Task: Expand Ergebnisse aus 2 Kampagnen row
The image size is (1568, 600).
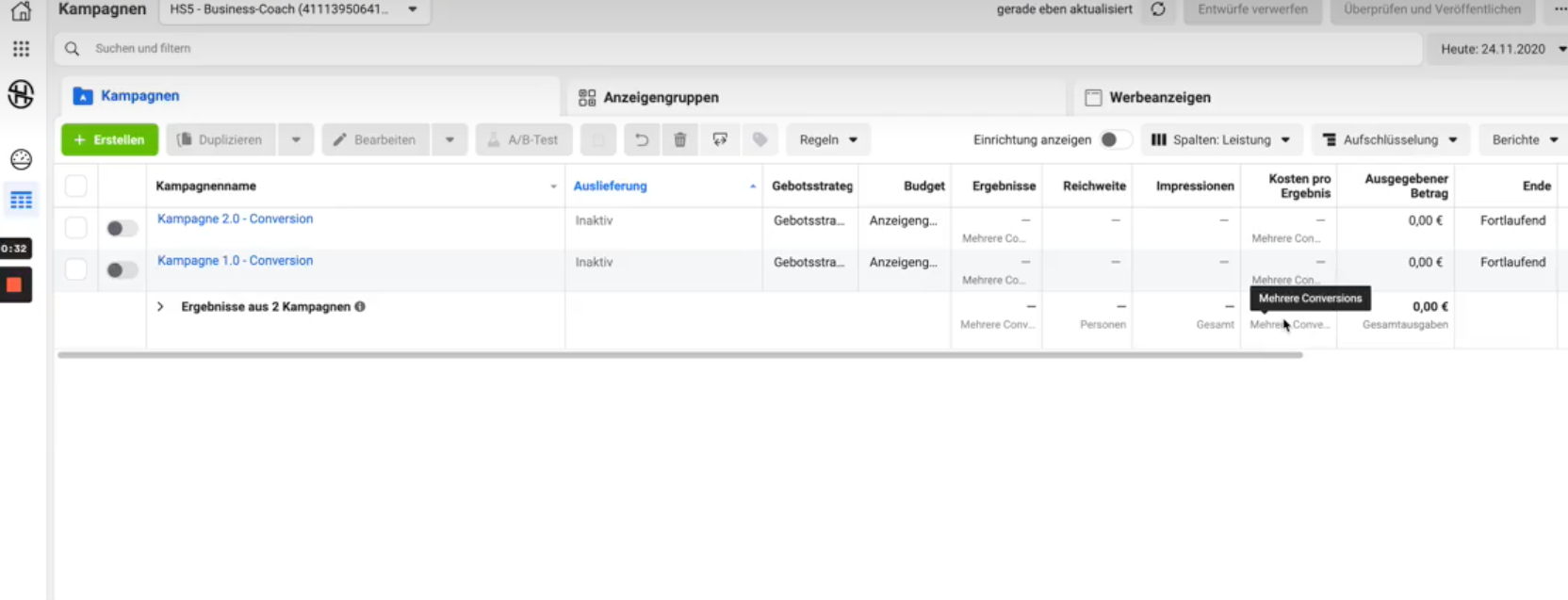Action: [x=160, y=306]
